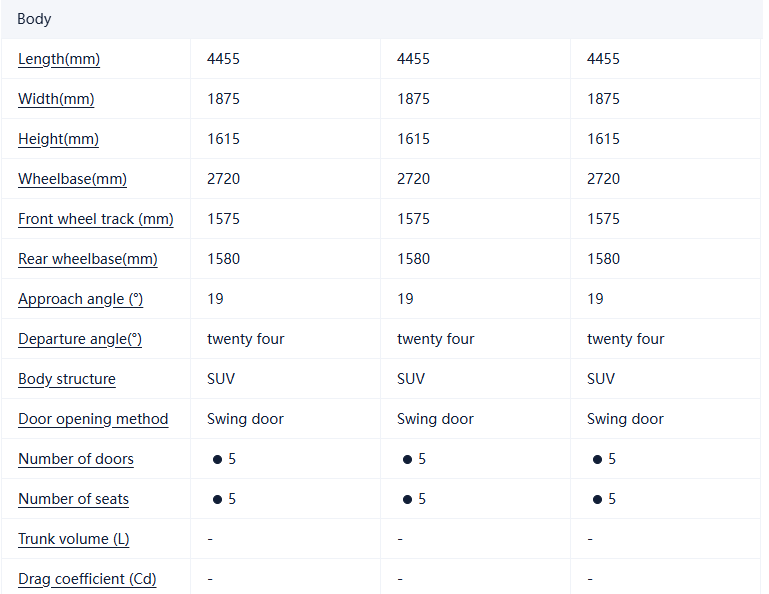Open the Front wheel track (mm) link

pyautogui.click(x=95, y=219)
